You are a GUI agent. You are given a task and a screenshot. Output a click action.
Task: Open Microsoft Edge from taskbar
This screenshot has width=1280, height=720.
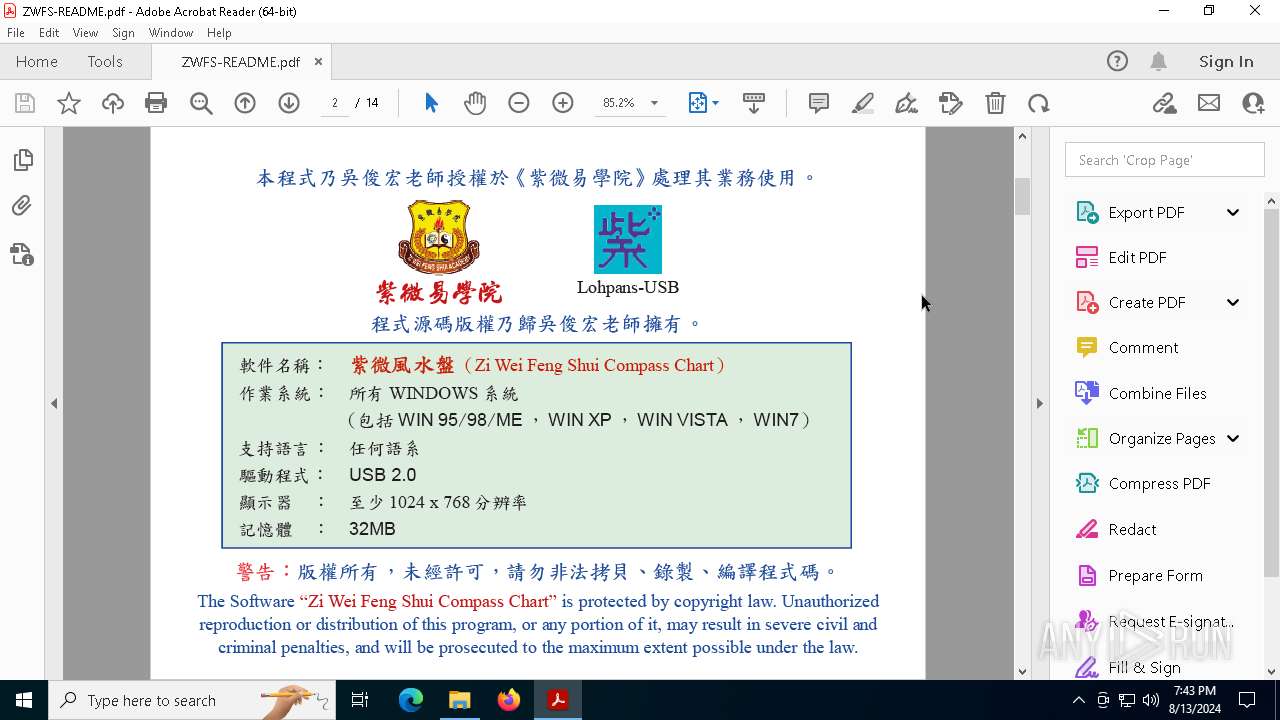pos(411,700)
